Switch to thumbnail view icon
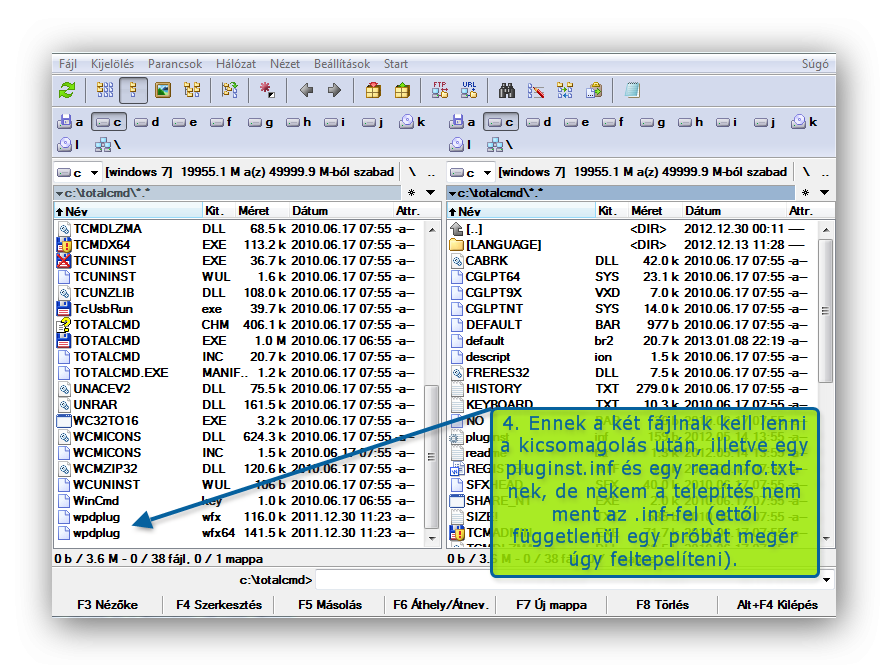The image size is (888, 670). [x=163, y=90]
